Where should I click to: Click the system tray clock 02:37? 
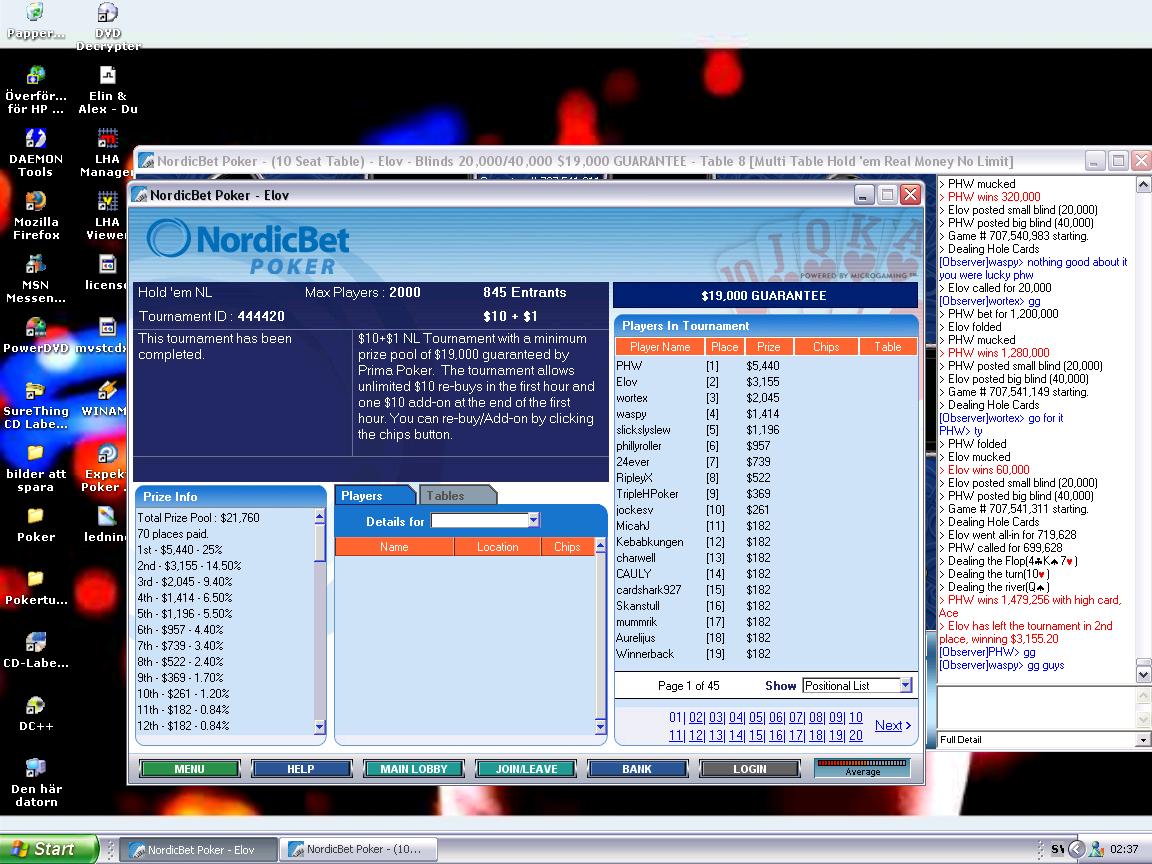(1124, 849)
